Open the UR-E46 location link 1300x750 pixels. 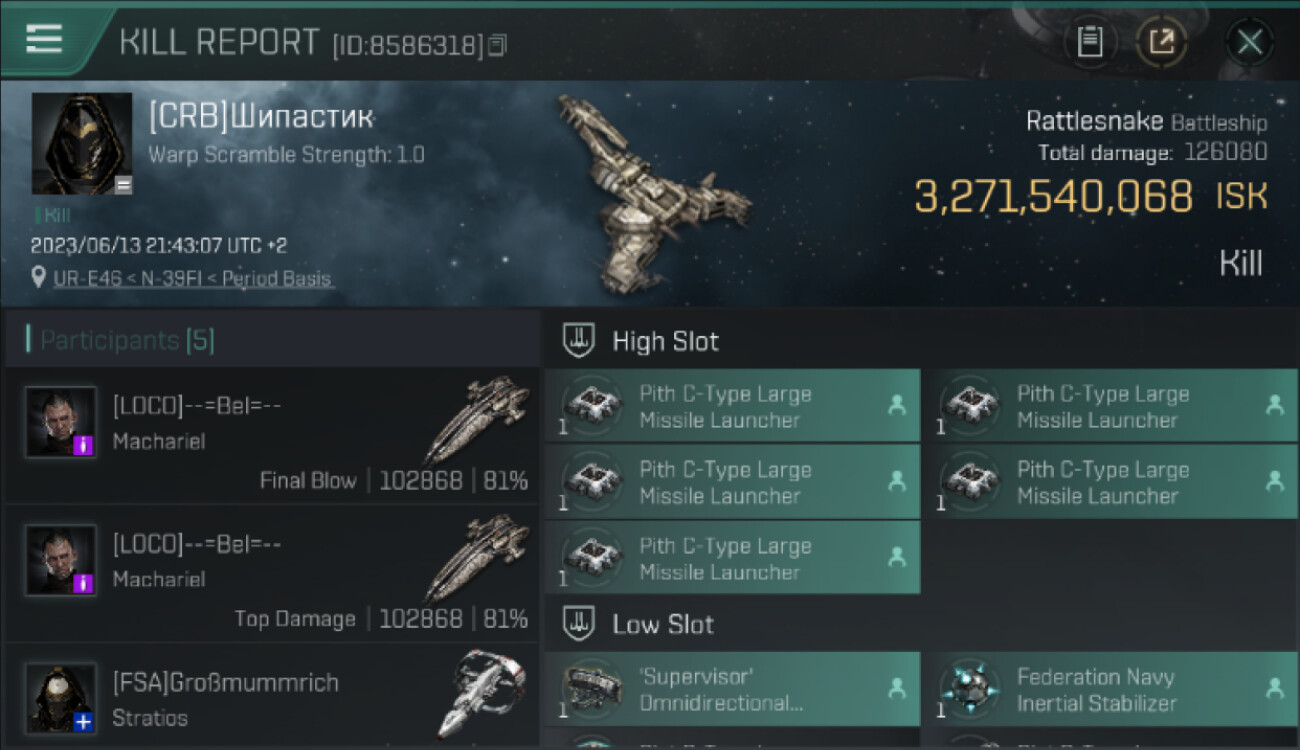coord(192,279)
